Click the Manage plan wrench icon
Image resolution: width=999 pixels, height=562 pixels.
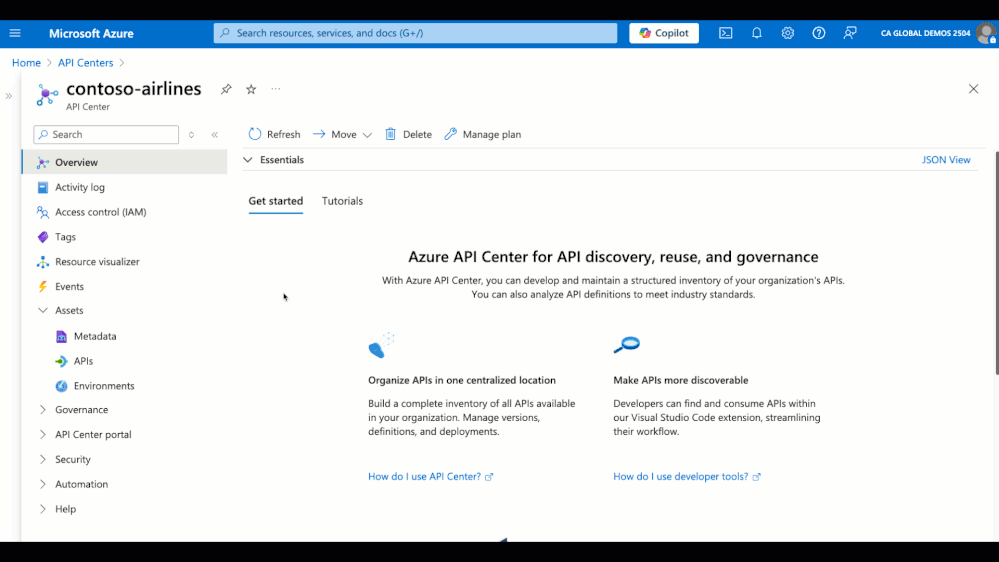point(450,134)
